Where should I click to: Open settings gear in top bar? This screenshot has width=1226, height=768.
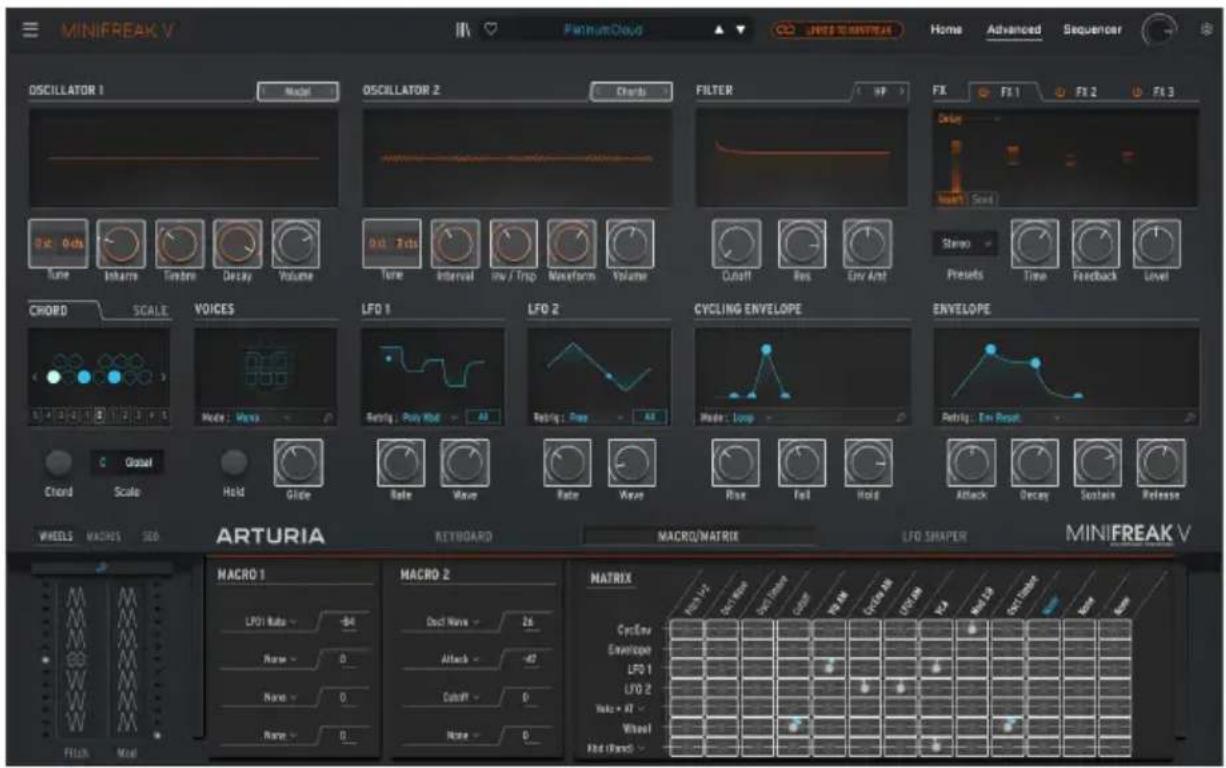[x=1205, y=30]
